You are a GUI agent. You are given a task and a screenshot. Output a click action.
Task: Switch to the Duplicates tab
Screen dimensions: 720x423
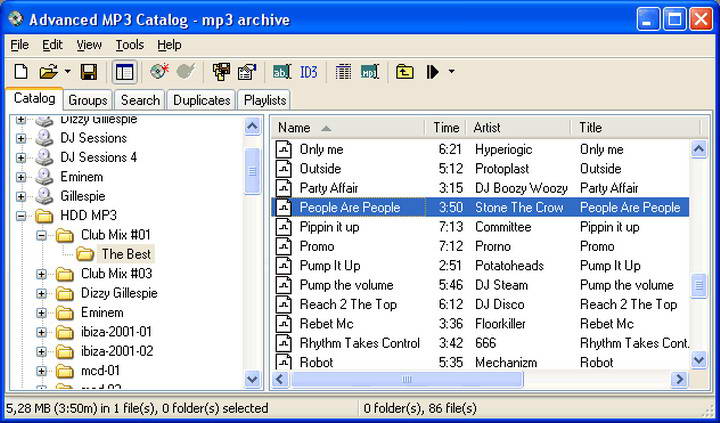(202, 100)
